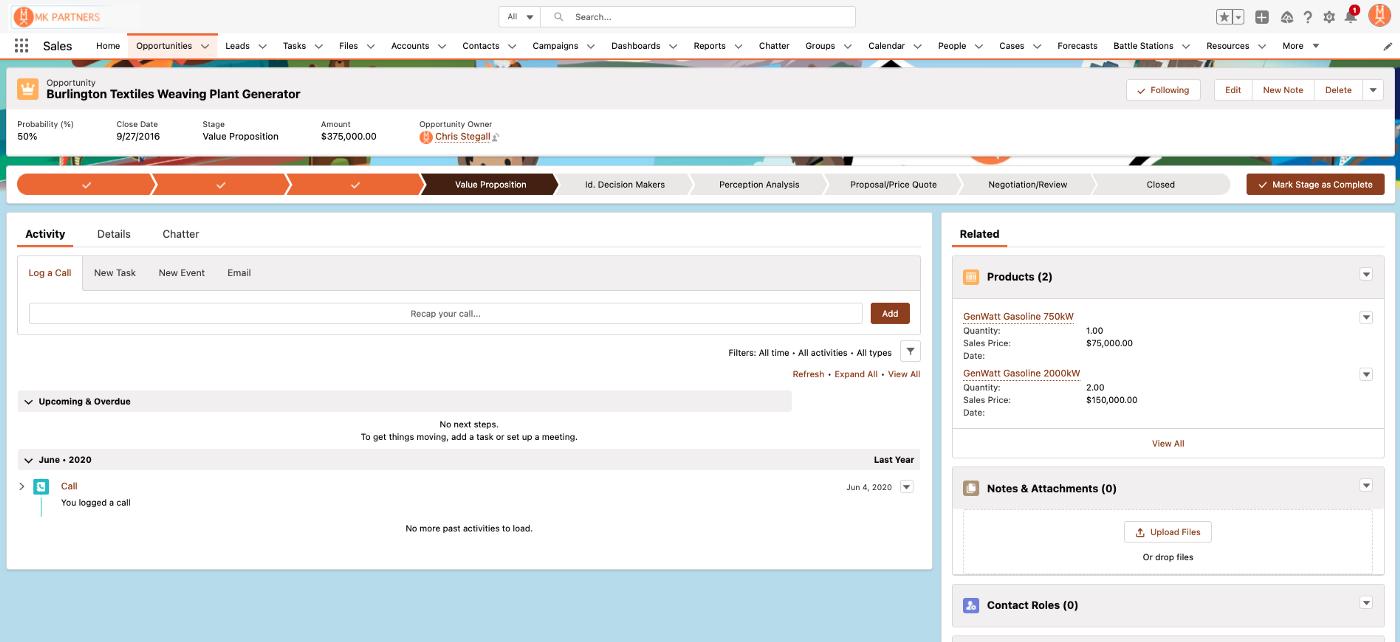Open the global actions plus icon
The image size is (1400, 642).
tap(1262, 17)
